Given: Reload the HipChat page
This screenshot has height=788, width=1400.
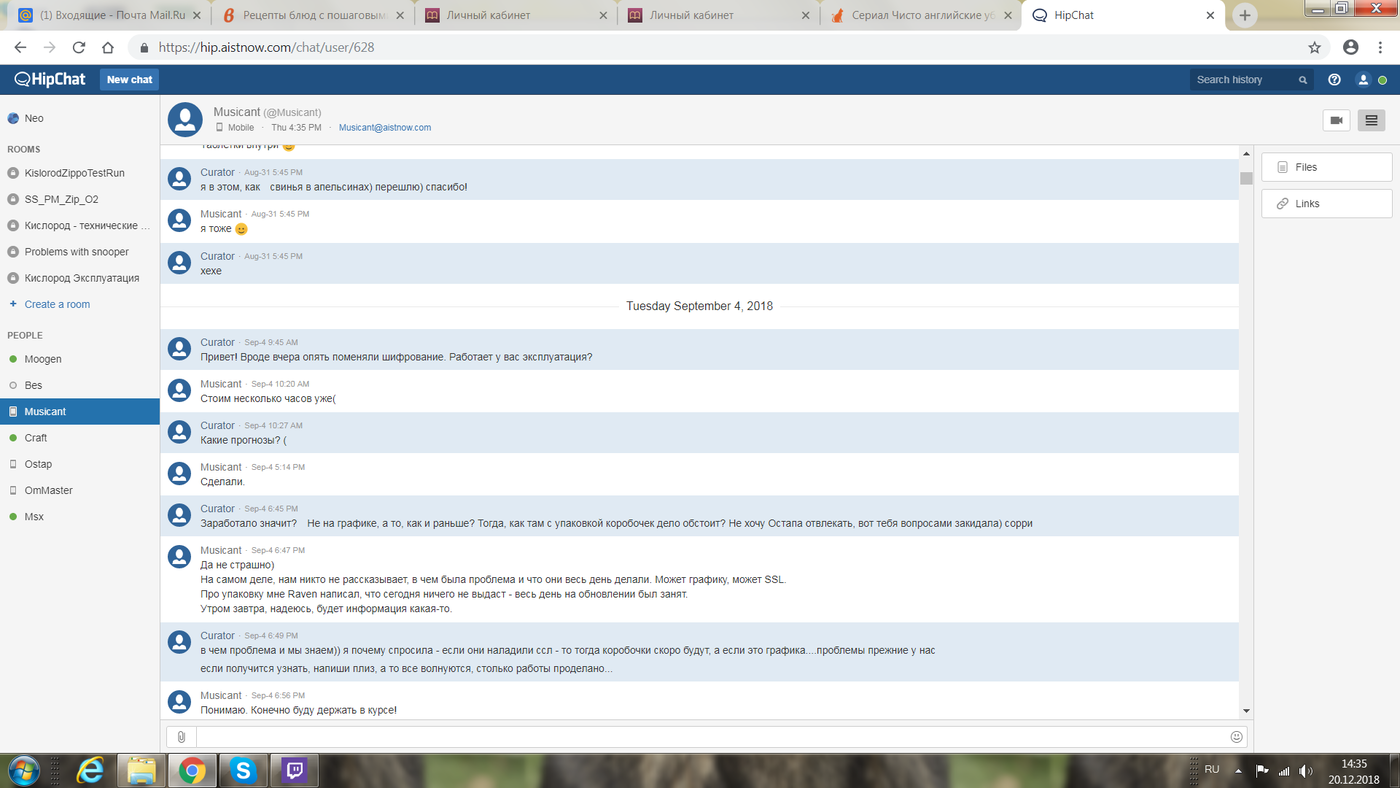Looking at the screenshot, I should (x=79, y=47).
